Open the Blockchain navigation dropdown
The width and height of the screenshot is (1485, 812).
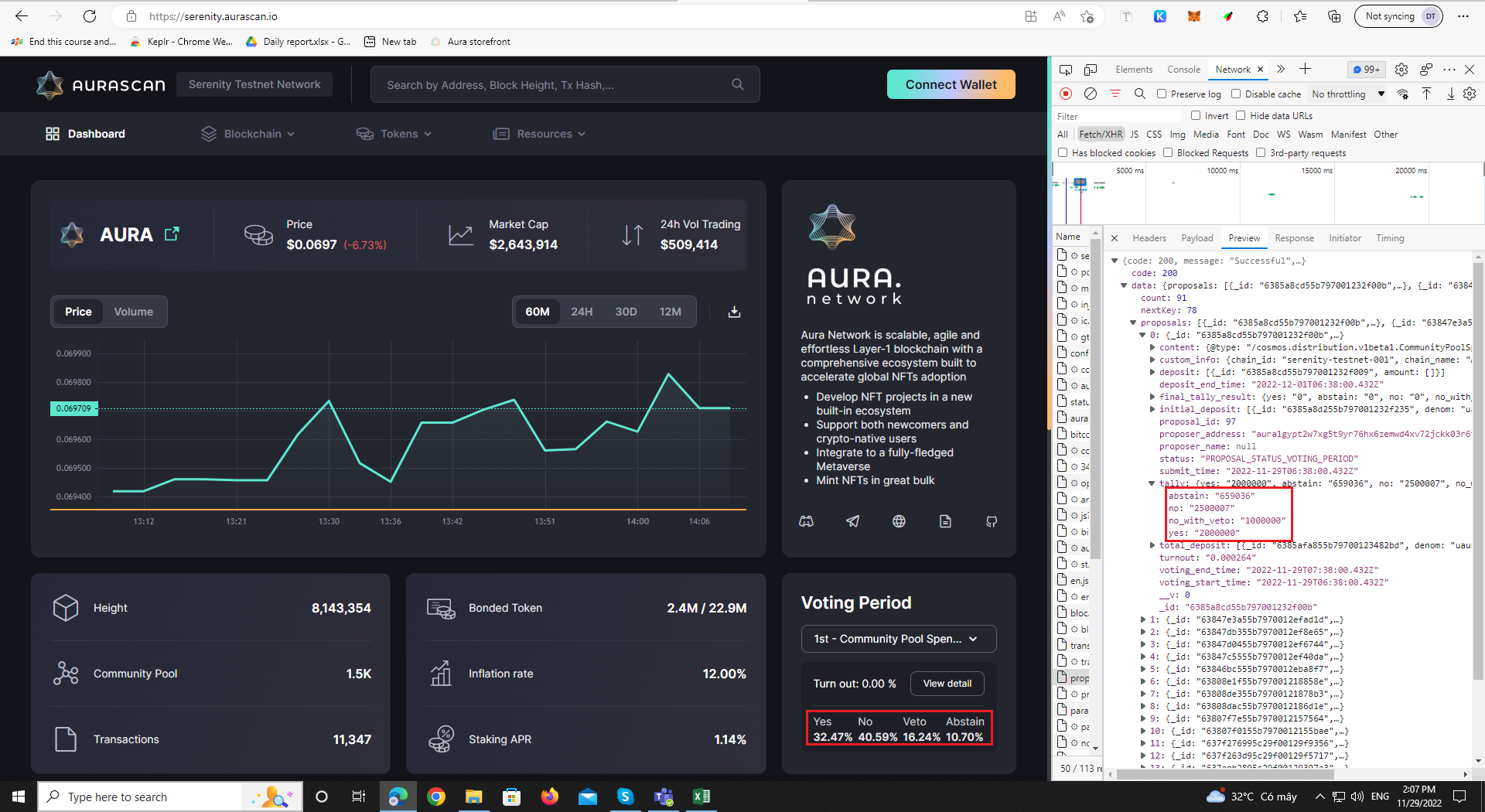coord(247,133)
